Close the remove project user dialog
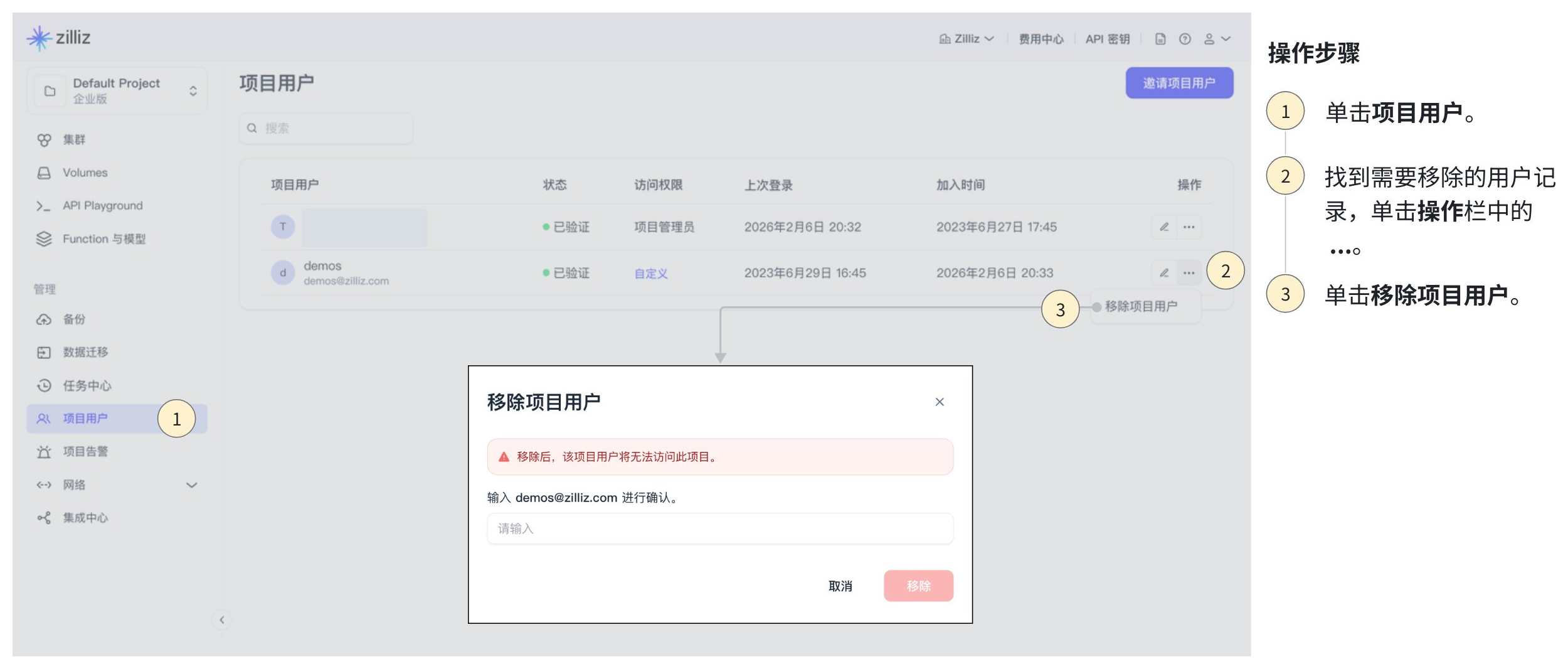The height and width of the screenshot is (669, 1568). (x=939, y=402)
